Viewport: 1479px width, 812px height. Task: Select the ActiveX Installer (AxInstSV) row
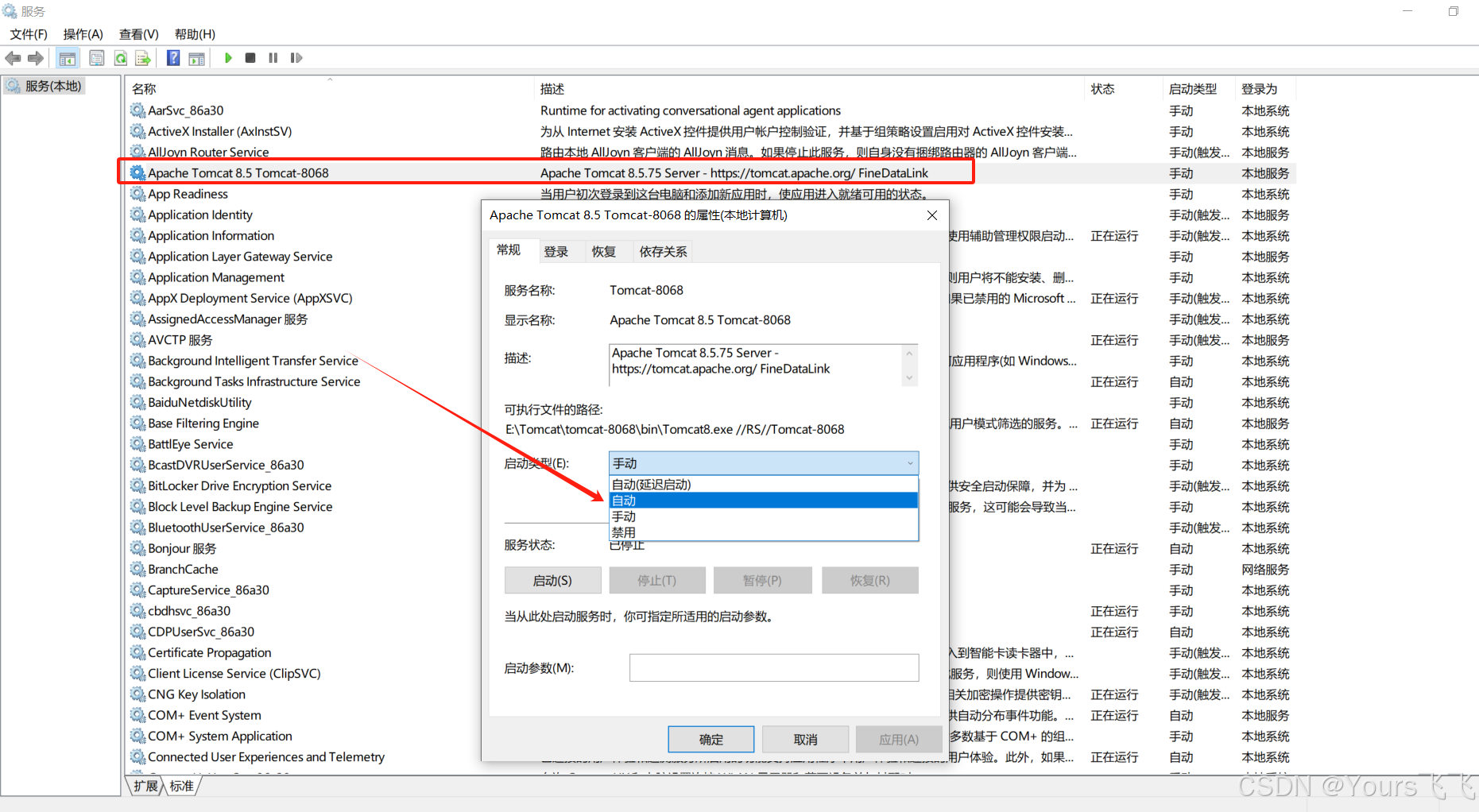pos(711,132)
